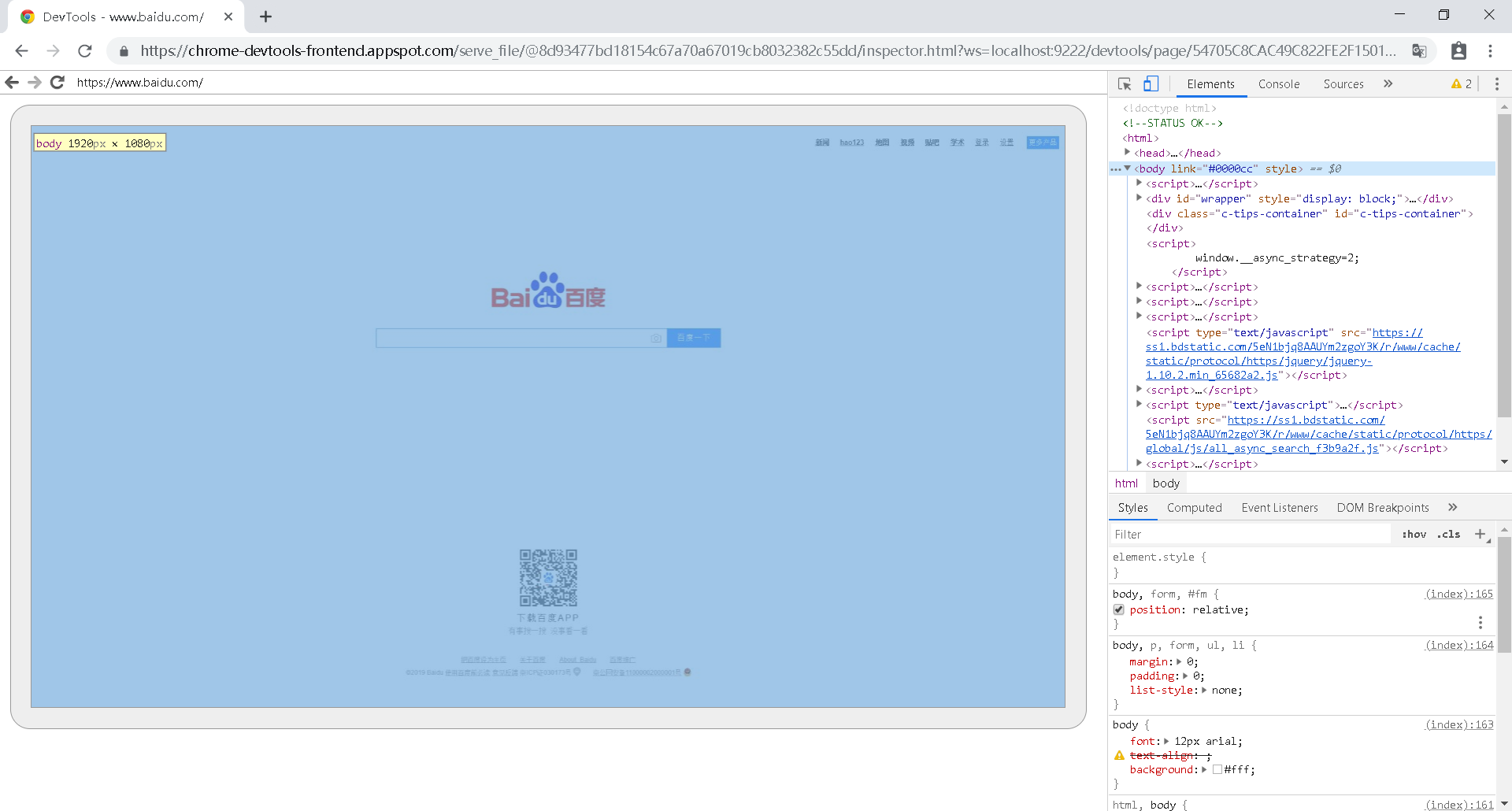Screen dimensions: 1512x811
Task: Click the element.style rule block
Action: coord(1303,565)
